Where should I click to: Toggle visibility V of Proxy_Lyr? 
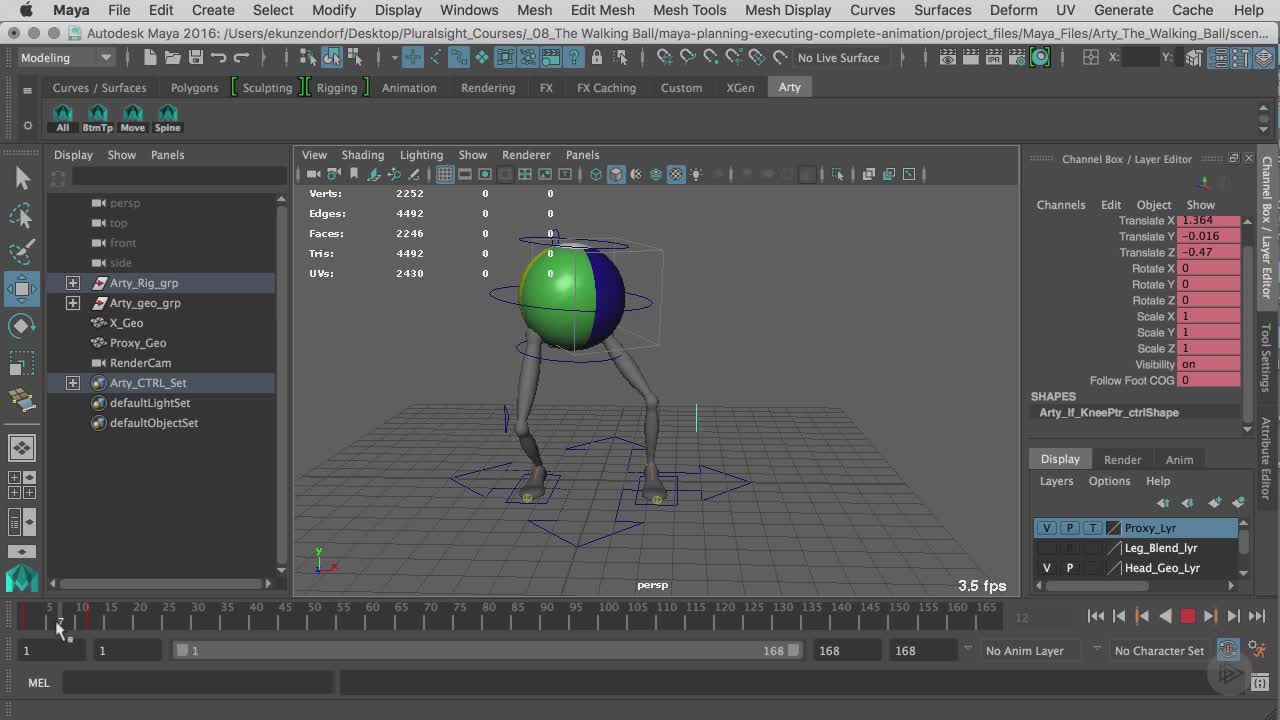[1047, 528]
